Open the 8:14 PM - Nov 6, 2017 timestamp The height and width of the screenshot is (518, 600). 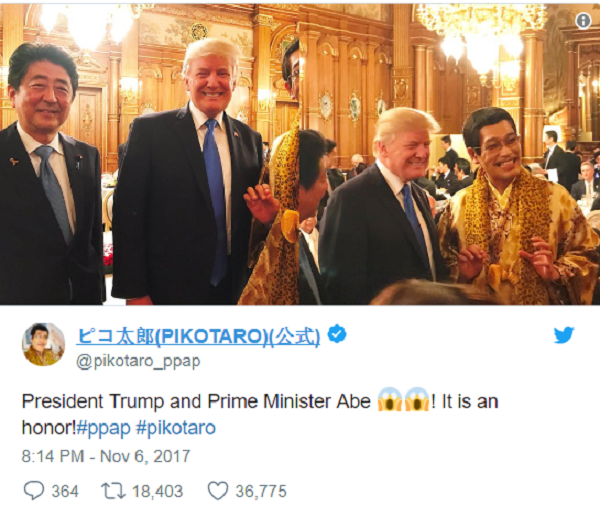106,456
